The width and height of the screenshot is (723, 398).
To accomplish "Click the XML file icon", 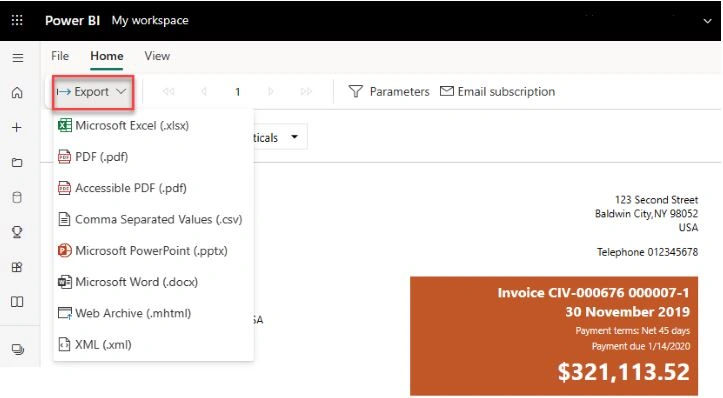I will tap(65, 345).
